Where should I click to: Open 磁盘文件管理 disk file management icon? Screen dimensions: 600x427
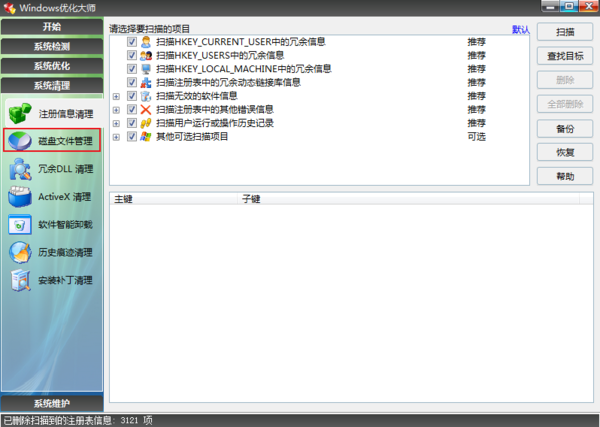coord(20,140)
